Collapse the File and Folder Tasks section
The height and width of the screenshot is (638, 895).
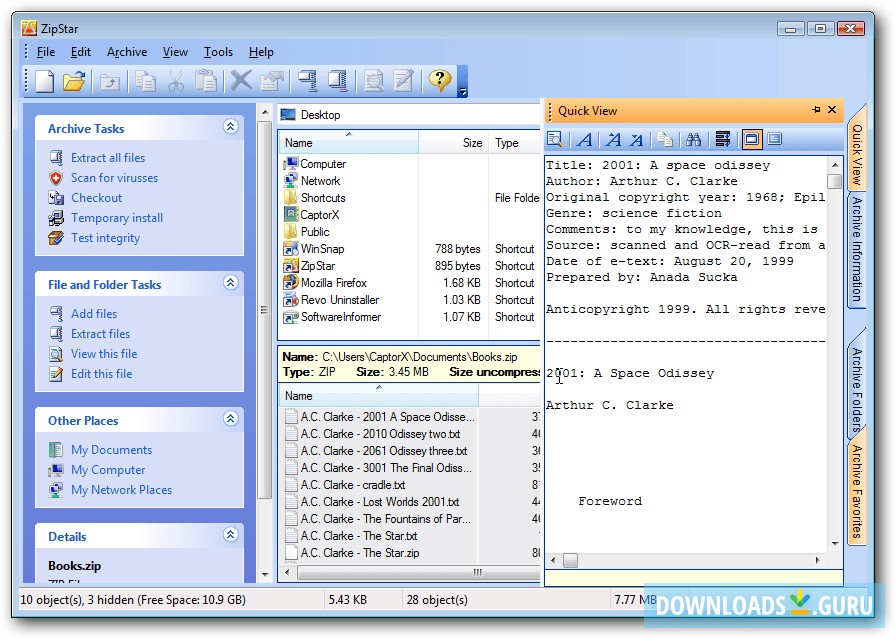(x=231, y=284)
